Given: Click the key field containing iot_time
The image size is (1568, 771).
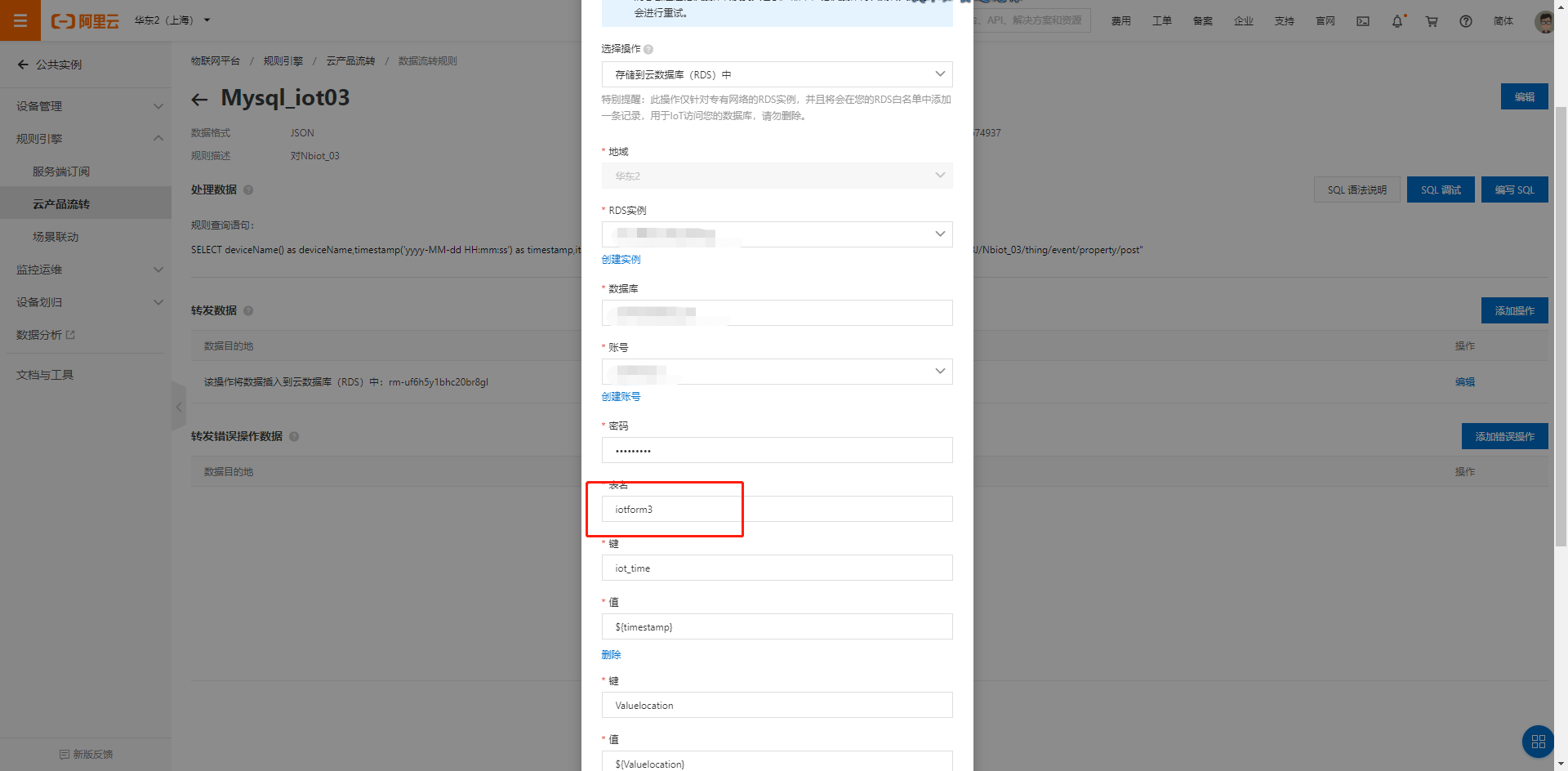Looking at the screenshot, I should point(777,568).
